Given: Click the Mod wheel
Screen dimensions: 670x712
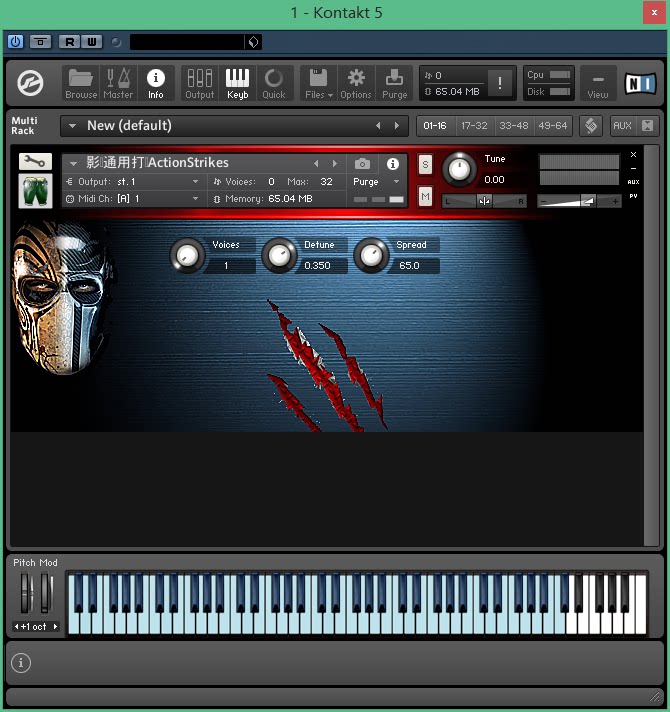Looking at the screenshot, I should tap(46, 592).
